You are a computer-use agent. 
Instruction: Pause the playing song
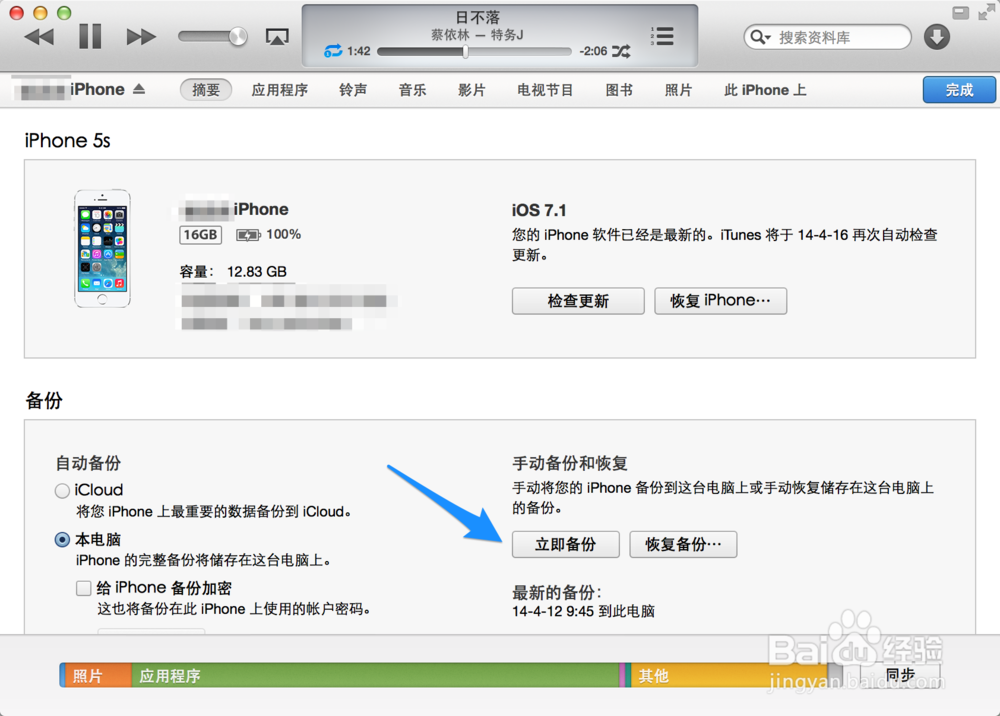click(x=90, y=36)
